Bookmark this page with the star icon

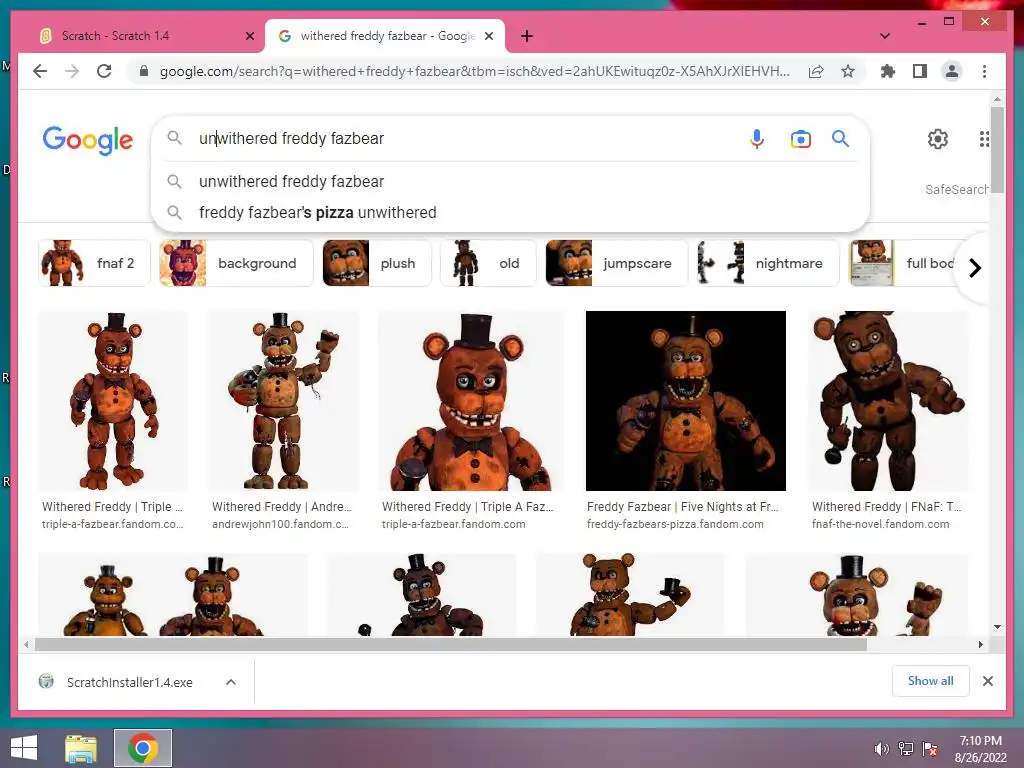[x=848, y=71]
